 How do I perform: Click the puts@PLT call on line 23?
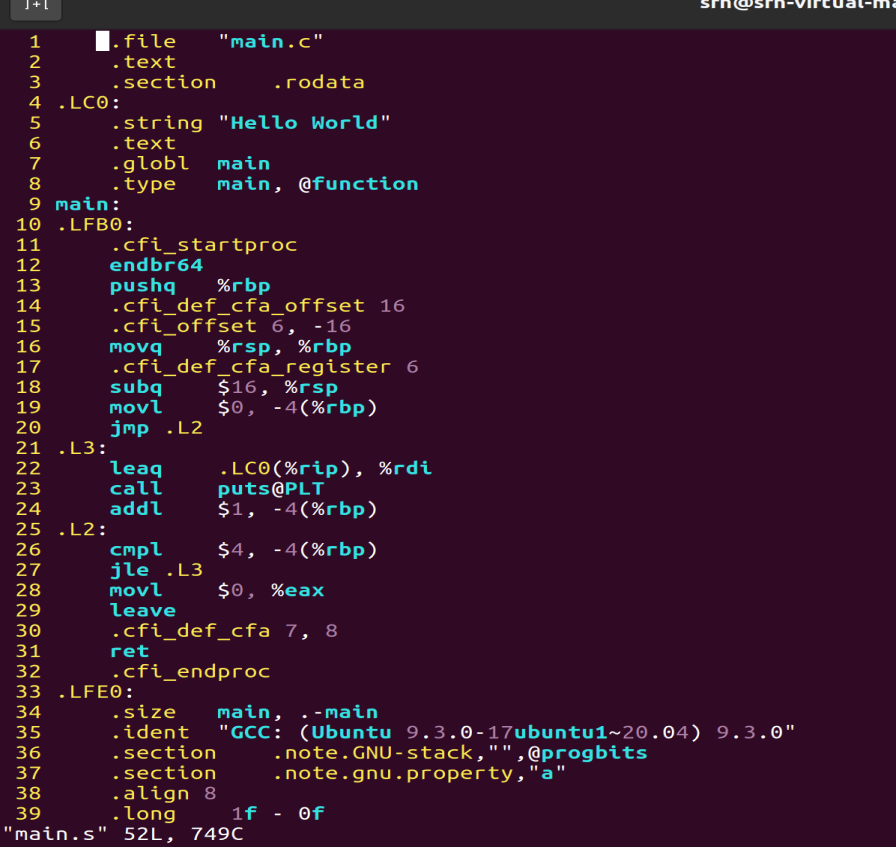pyautogui.click(x=262, y=488)
